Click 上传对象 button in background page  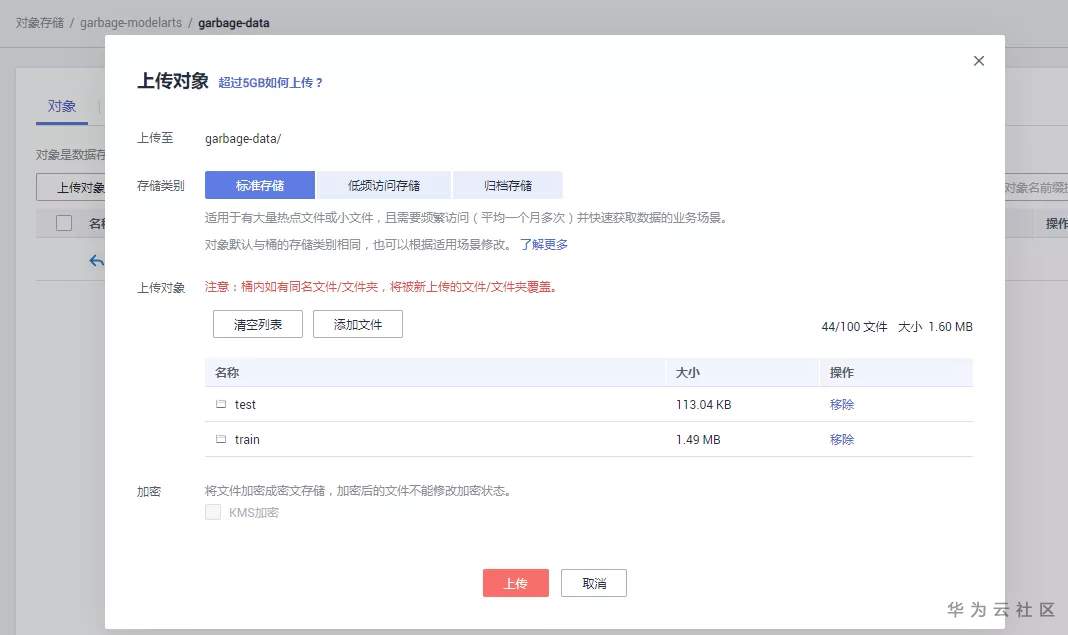[x=71, y=187]
